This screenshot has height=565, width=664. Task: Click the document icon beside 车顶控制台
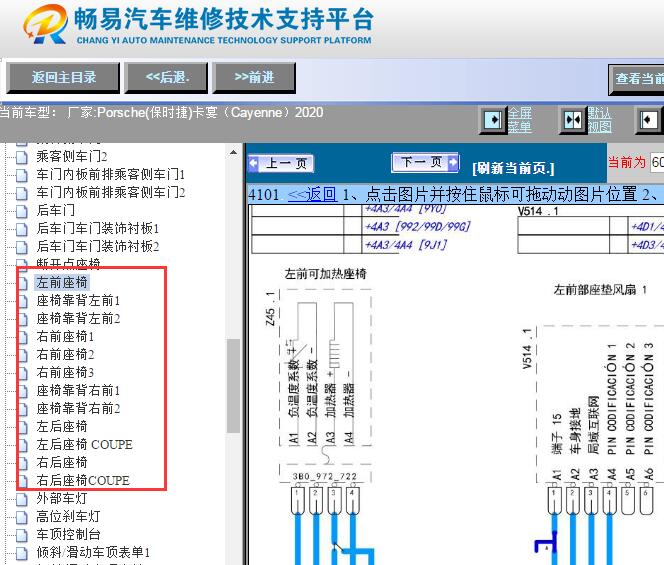click(22, 535)
